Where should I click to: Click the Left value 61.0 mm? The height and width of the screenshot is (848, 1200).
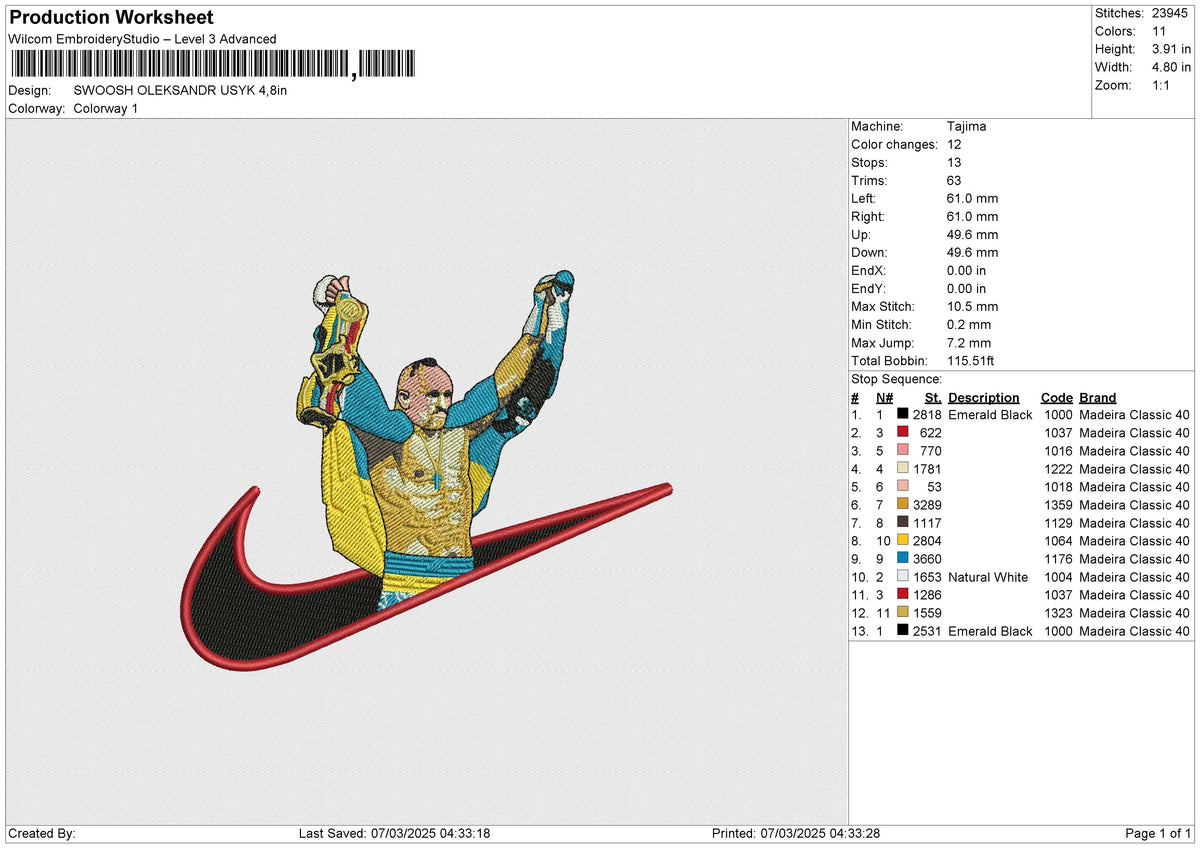[972, 198]
